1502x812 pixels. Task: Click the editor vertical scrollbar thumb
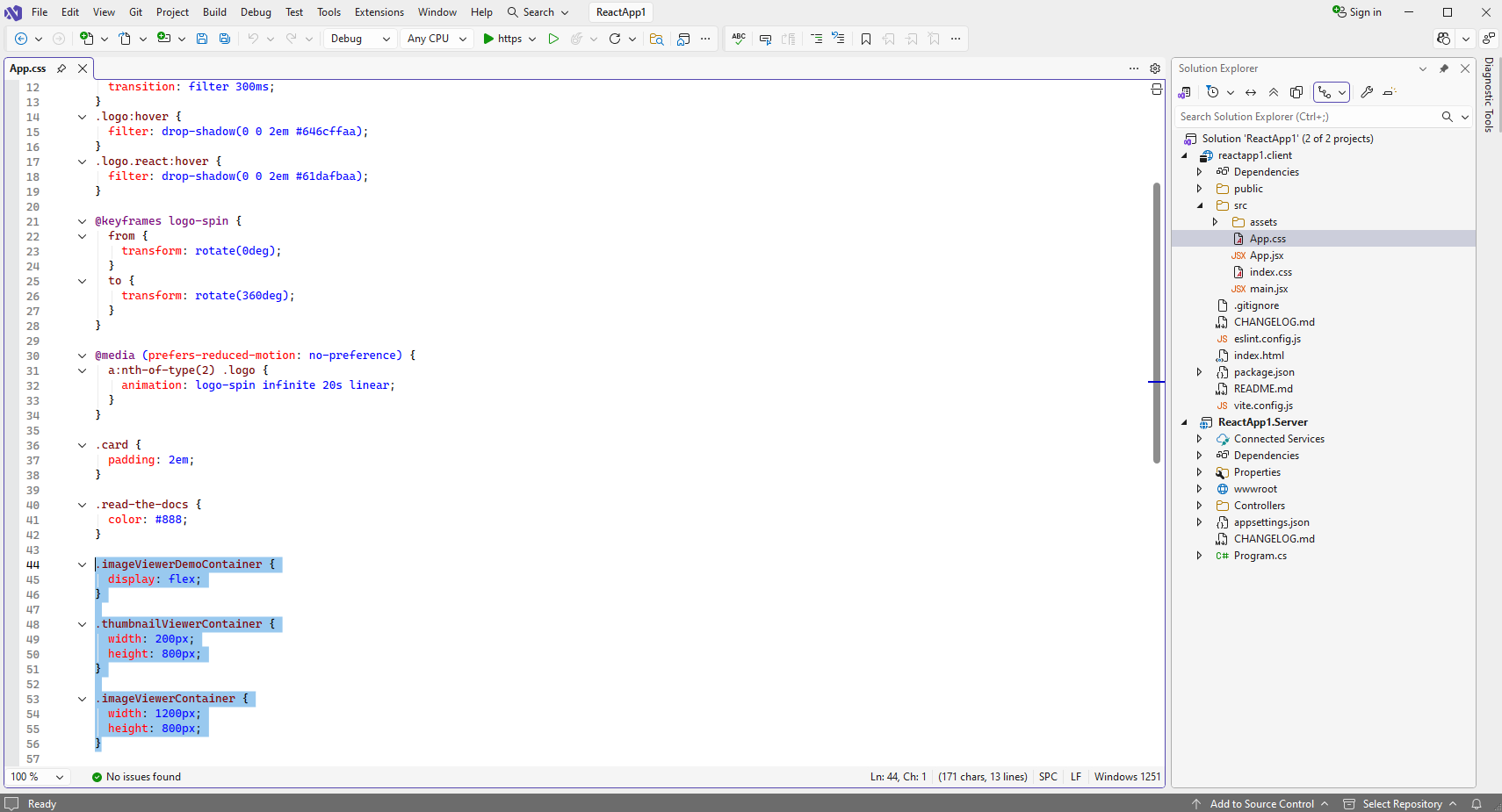[1157, 322]
